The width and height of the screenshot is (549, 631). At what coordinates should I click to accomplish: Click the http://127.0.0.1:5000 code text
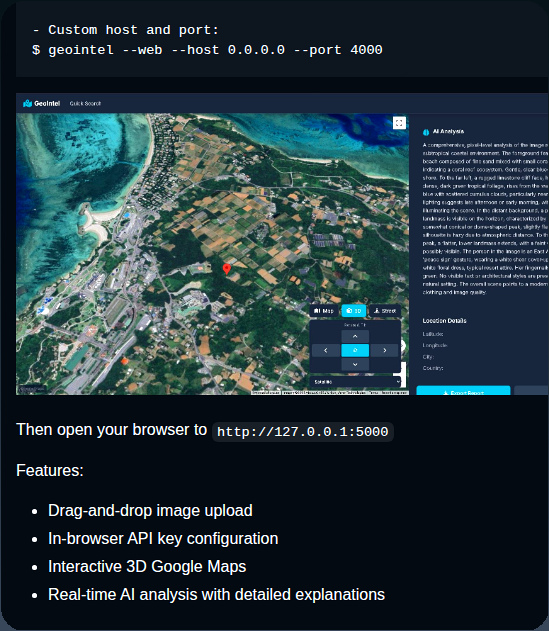coord(303,432)
